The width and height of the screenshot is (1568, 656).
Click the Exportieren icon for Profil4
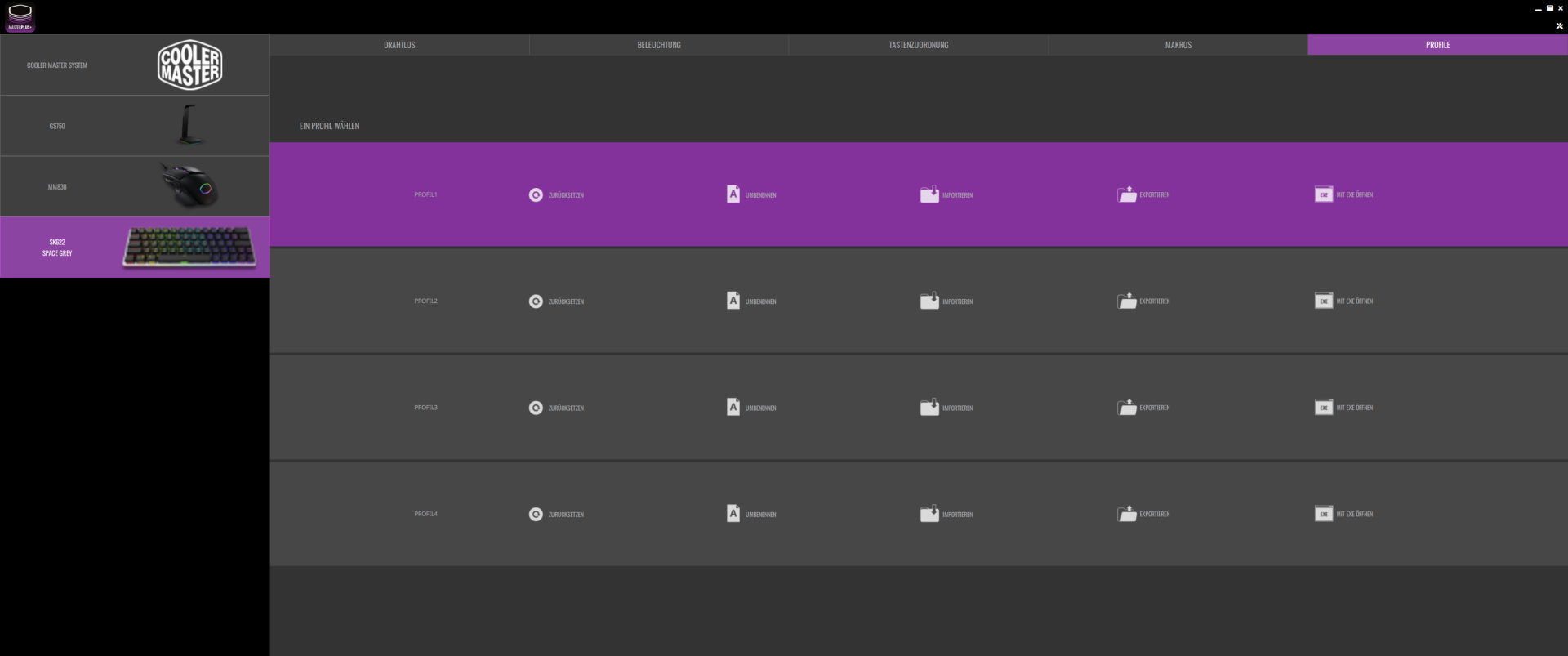click(1127, 513)
